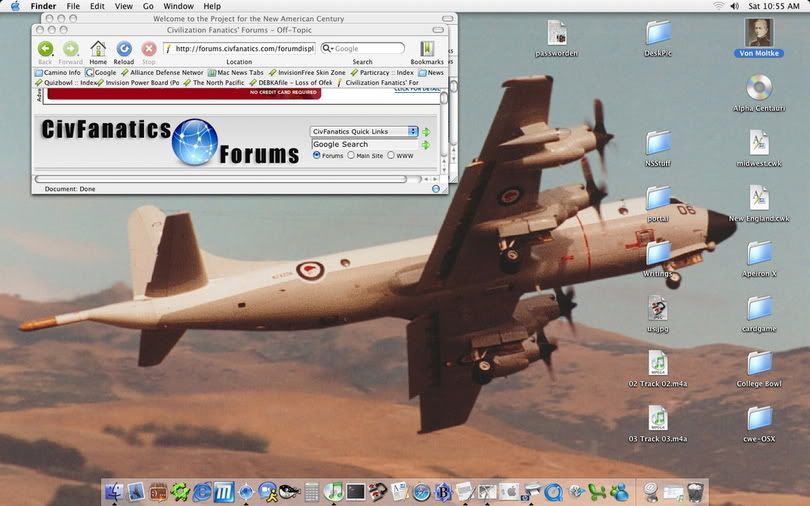This screenshot has height=506, width=810.
Task: Open the Window menu
Action: 178,6
